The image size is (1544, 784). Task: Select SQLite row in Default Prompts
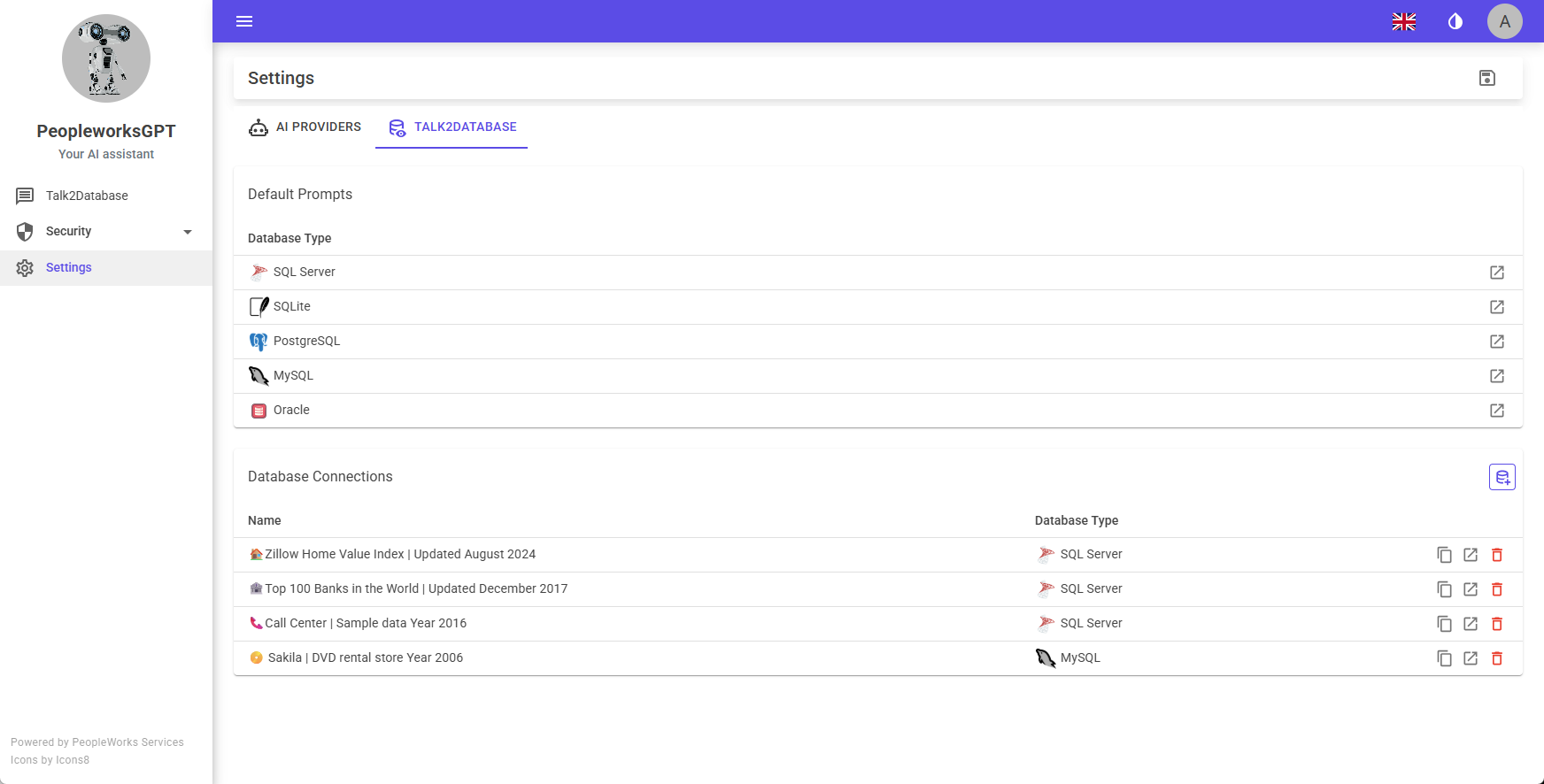(878, 307)
